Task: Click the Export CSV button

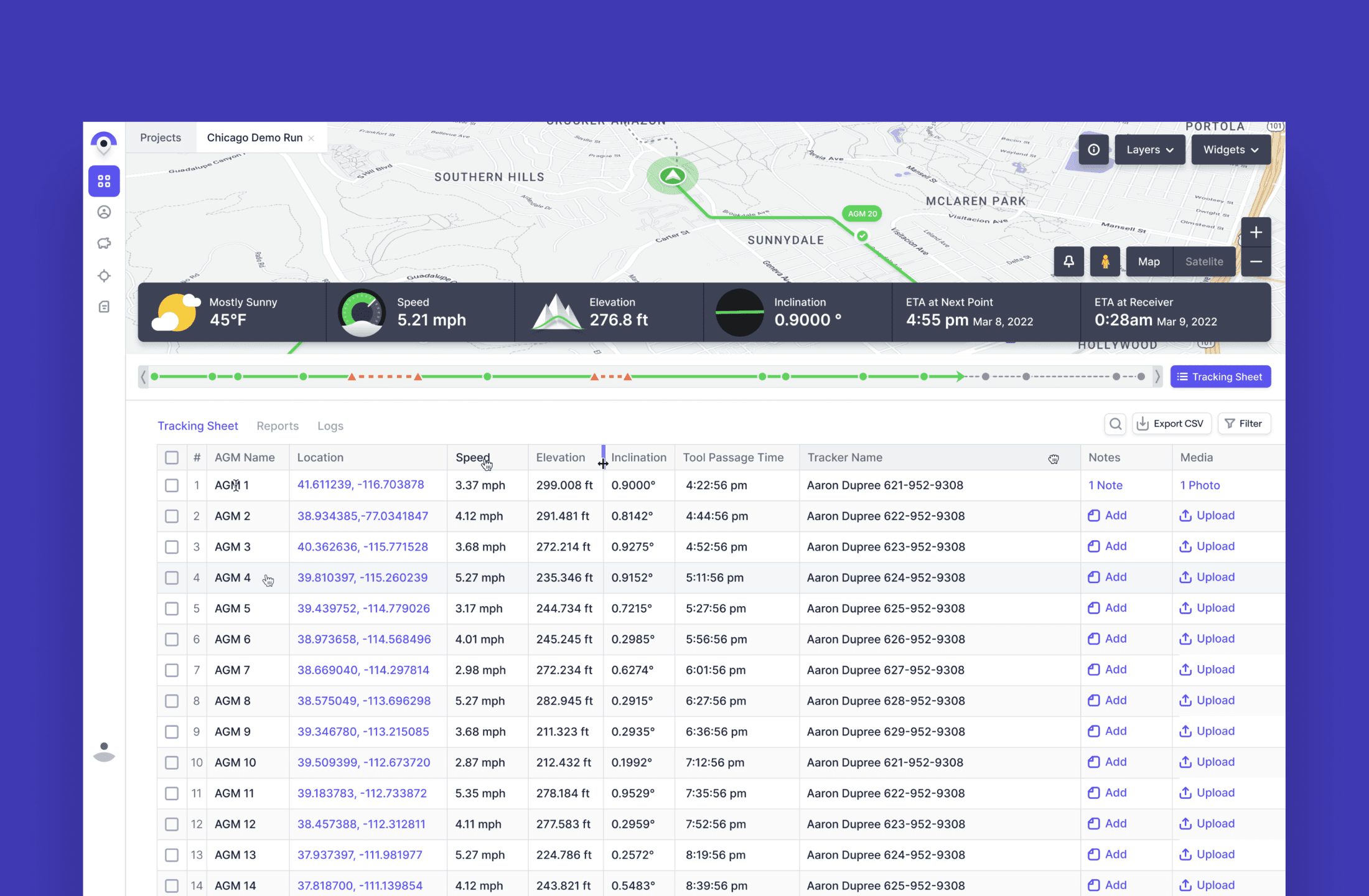Action: point(1171,424)
